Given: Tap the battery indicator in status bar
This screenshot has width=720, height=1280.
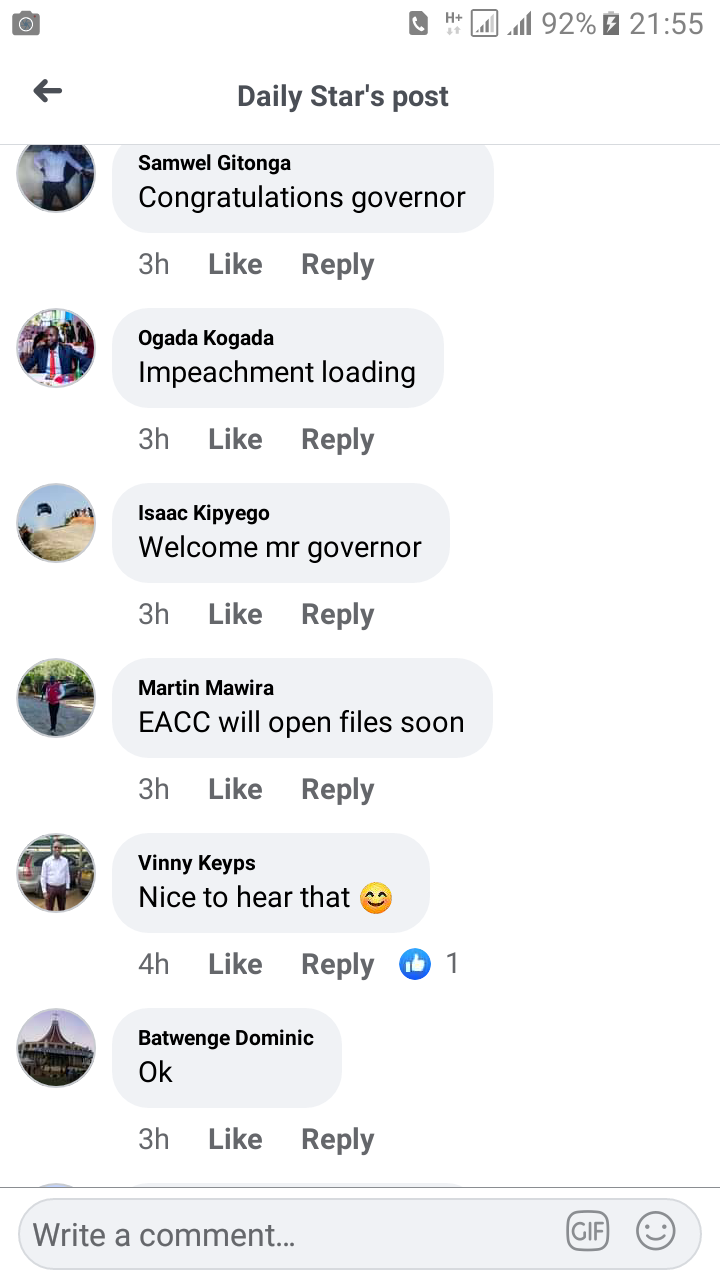Looking at the screenshot, I should click(x=612, y=23).
